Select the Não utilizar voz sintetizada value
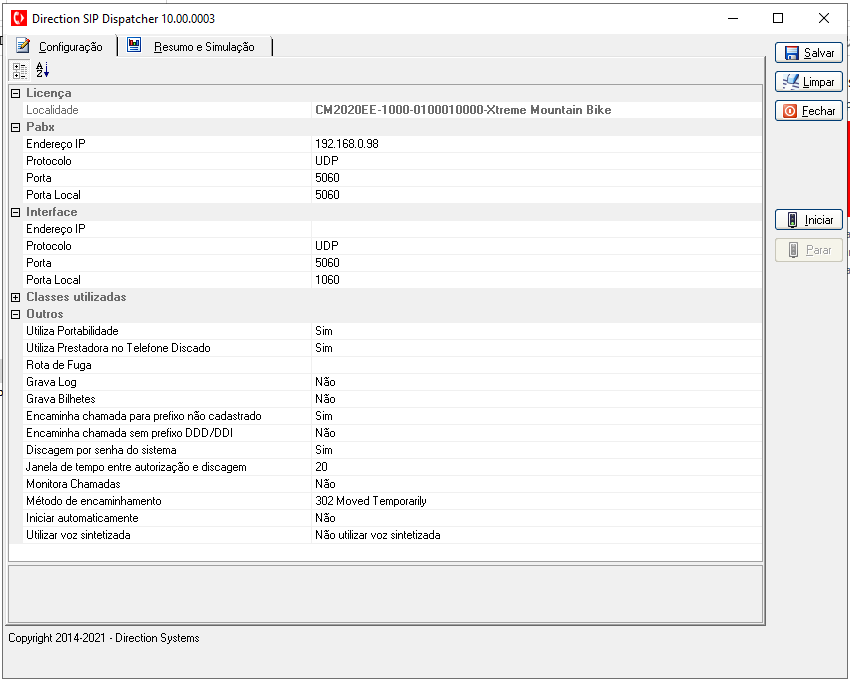This screenshot has height=679, width=850. pyautogui.click(x=537, y=535)
